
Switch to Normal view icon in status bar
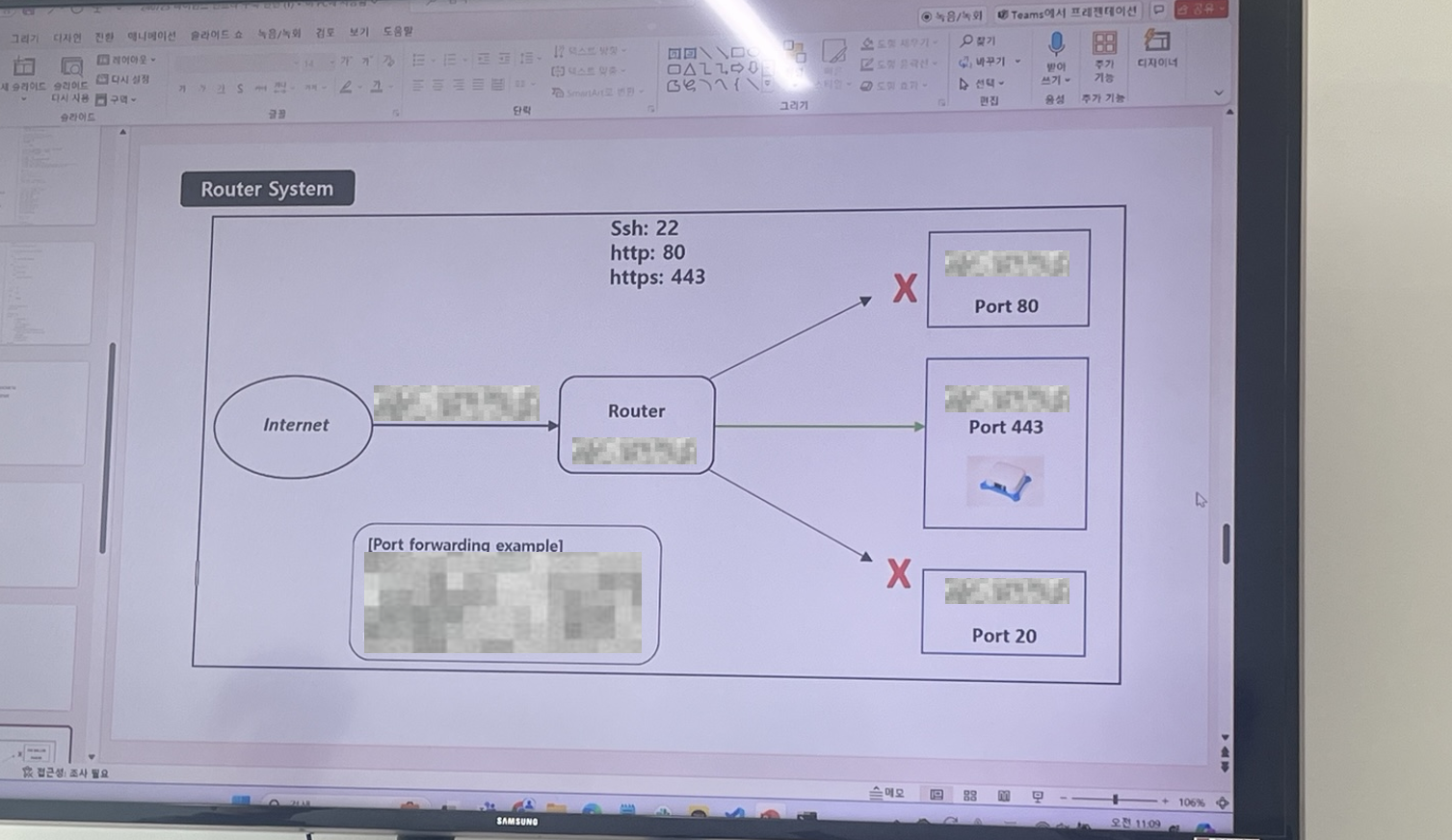pyautogui.click(x=937, y=795)
